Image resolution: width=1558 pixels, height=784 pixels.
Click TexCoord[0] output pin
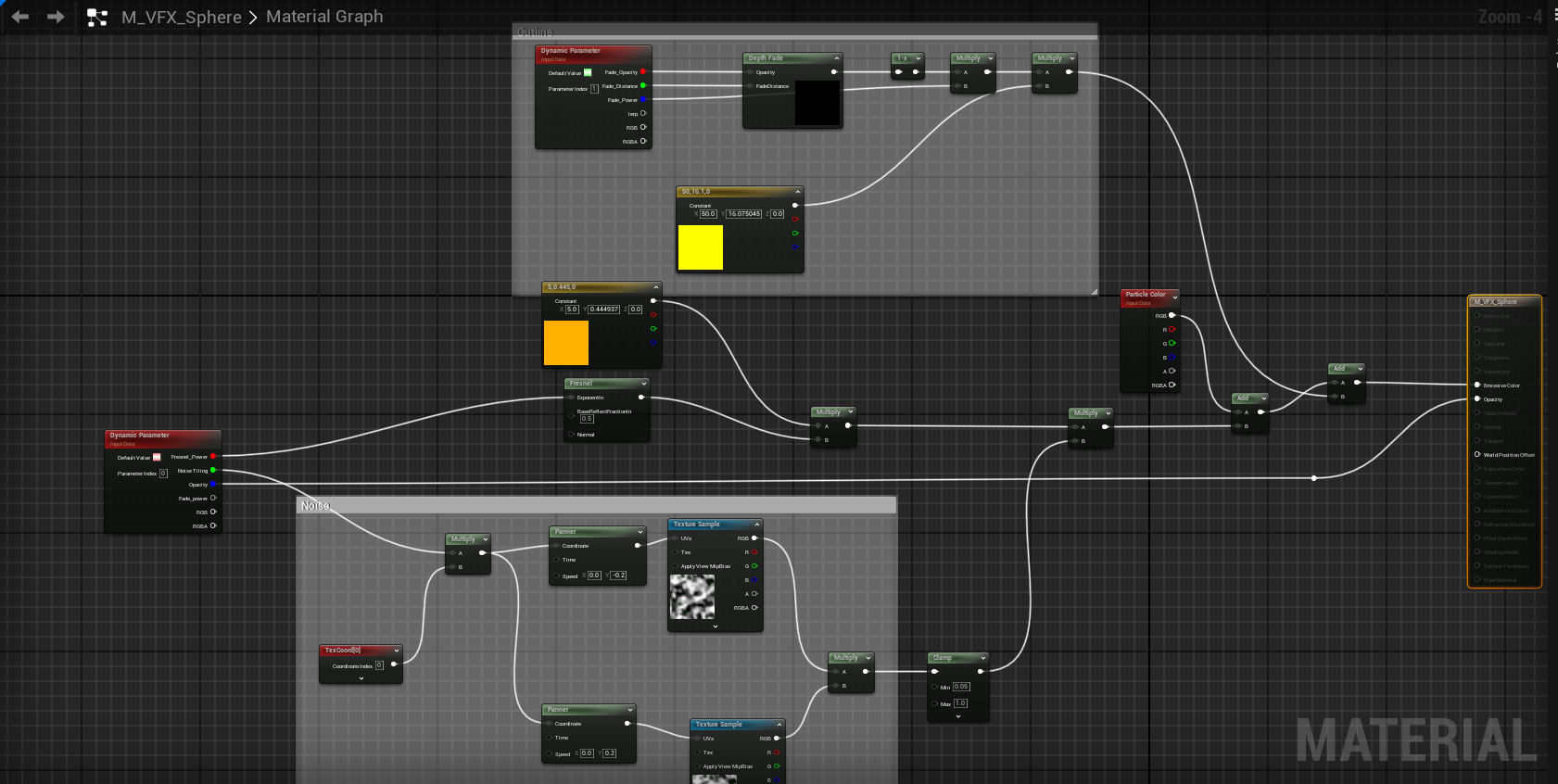pos(394,664)
